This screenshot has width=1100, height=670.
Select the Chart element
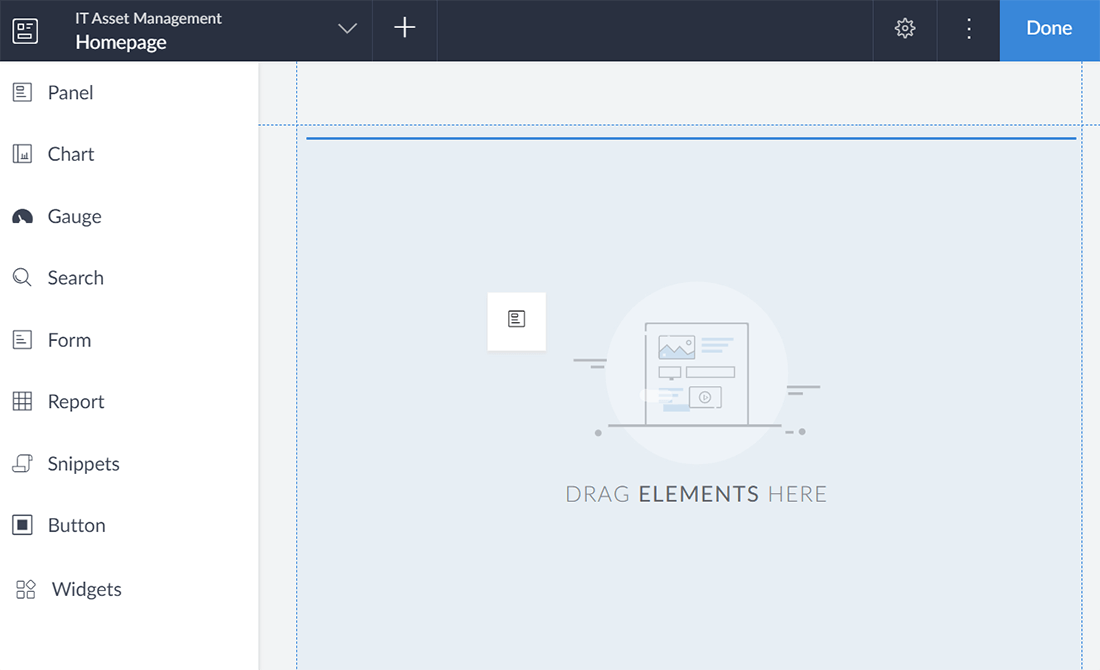click(x=70, y=153)
